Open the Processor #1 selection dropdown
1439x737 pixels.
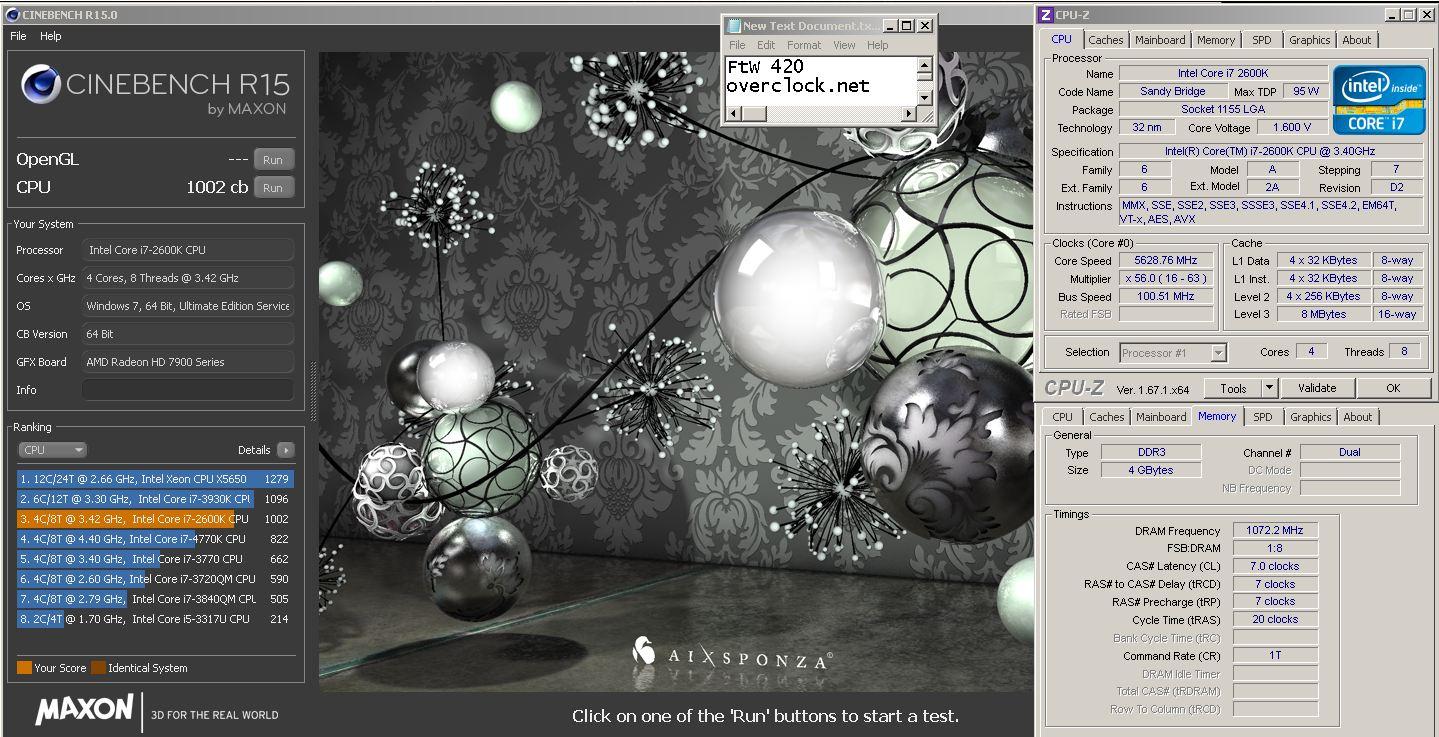1172,352
